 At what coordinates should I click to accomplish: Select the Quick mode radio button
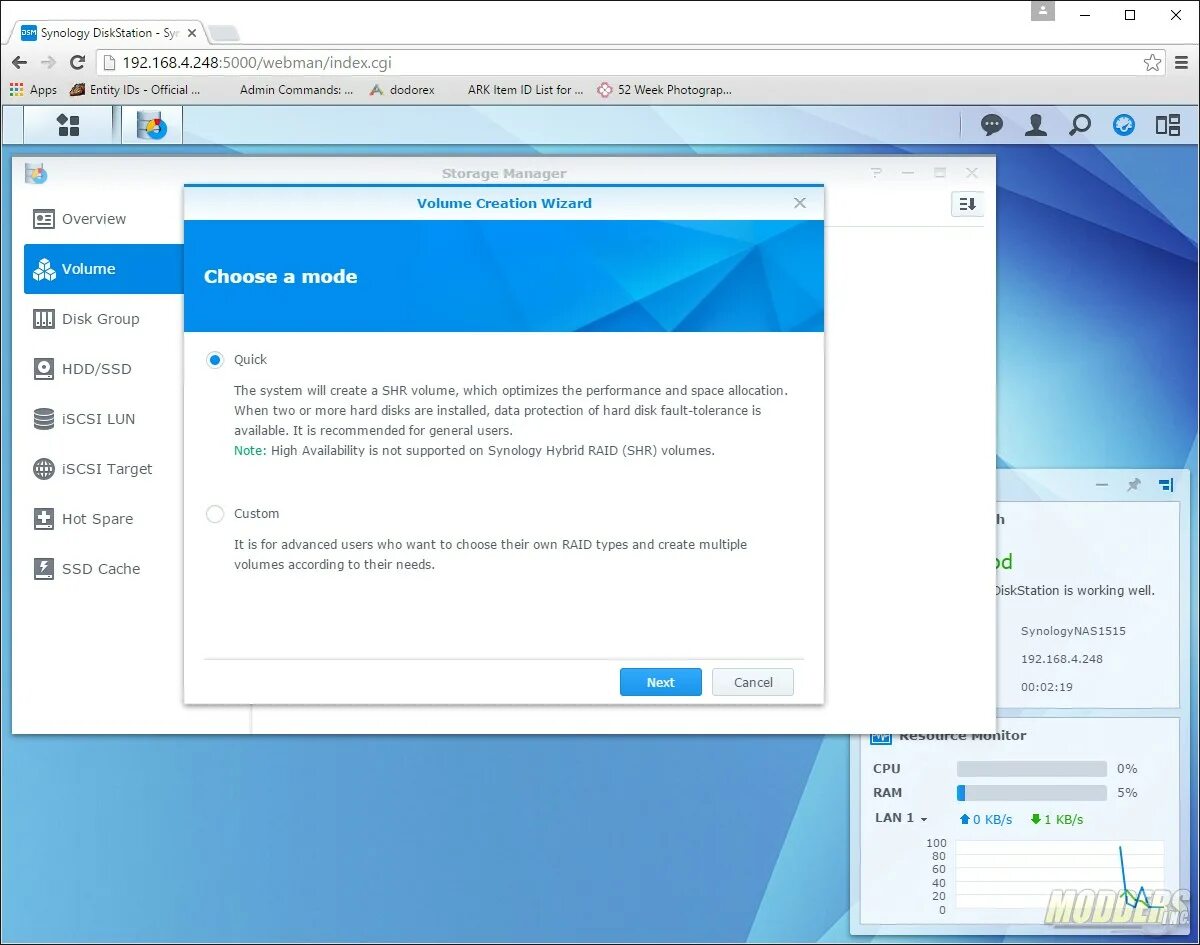click(215, 360)
